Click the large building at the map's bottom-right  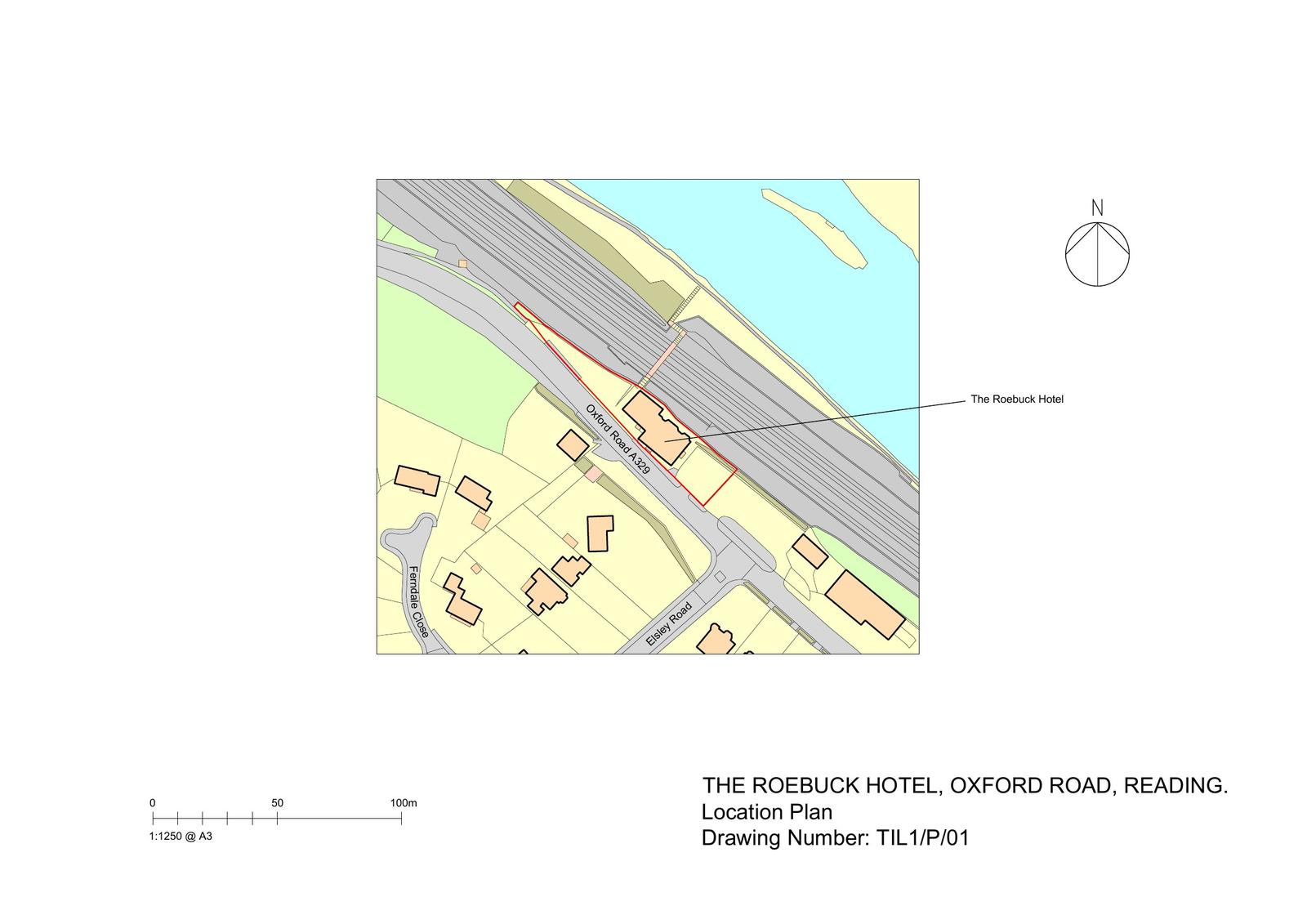[864, 605]
